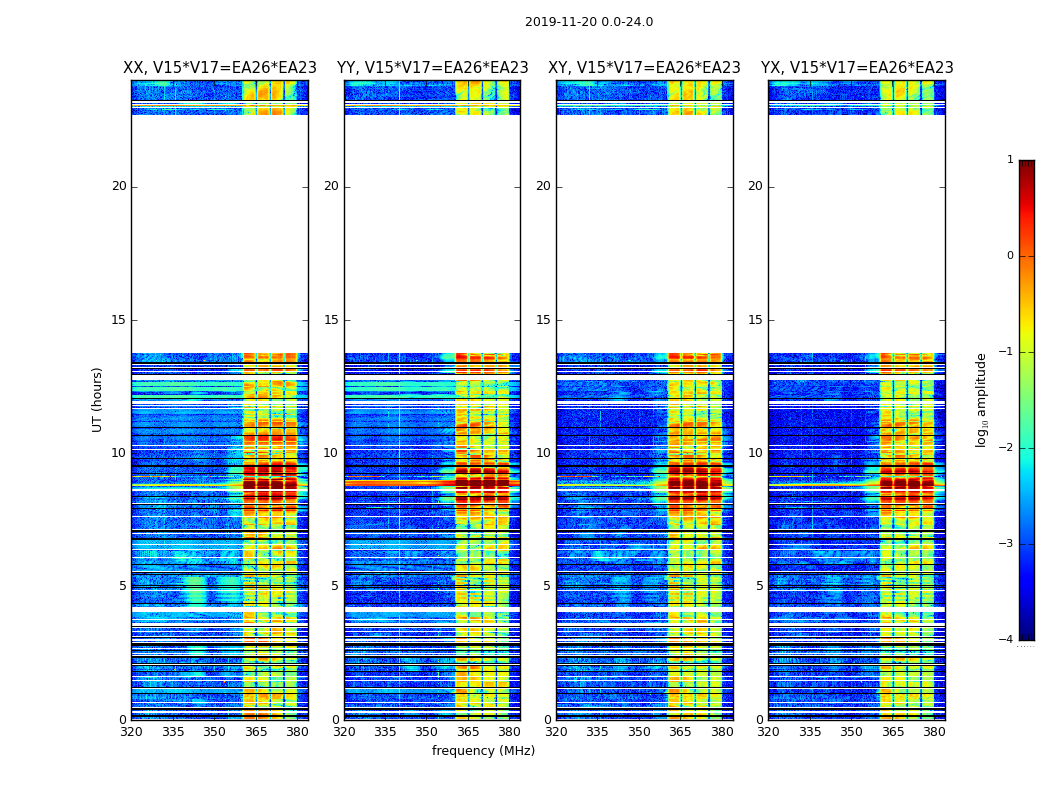Click the UT (hours) axis label
Screen dimensions: 1050x800
pos(97,400)
